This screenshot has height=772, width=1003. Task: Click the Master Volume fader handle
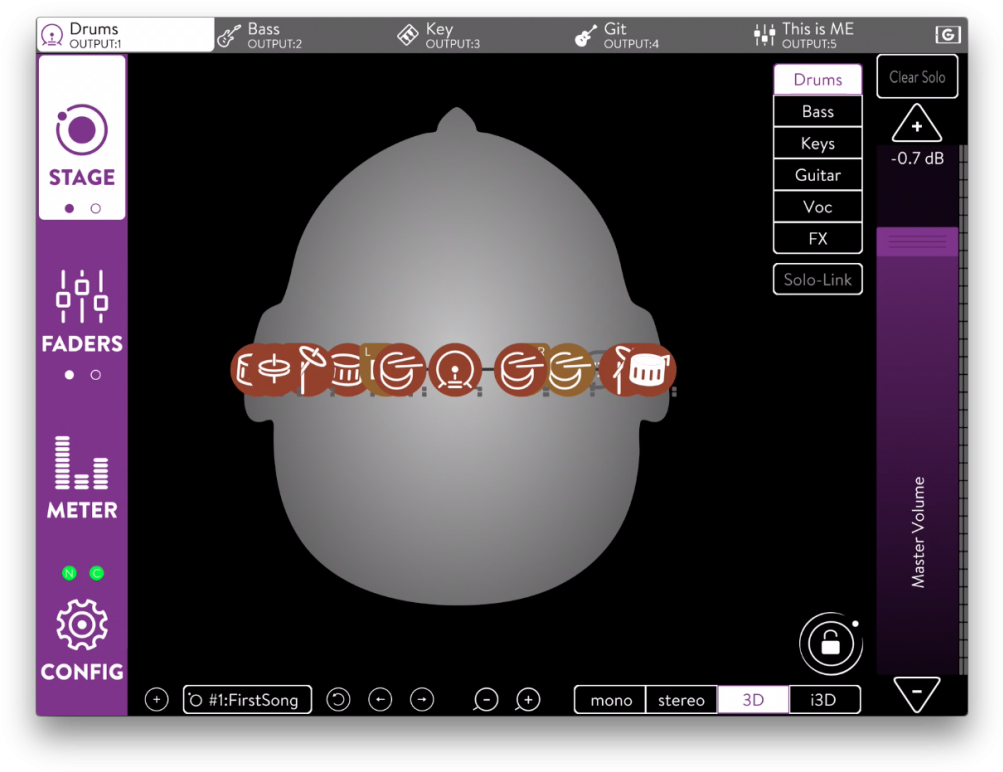coord(917,242)
